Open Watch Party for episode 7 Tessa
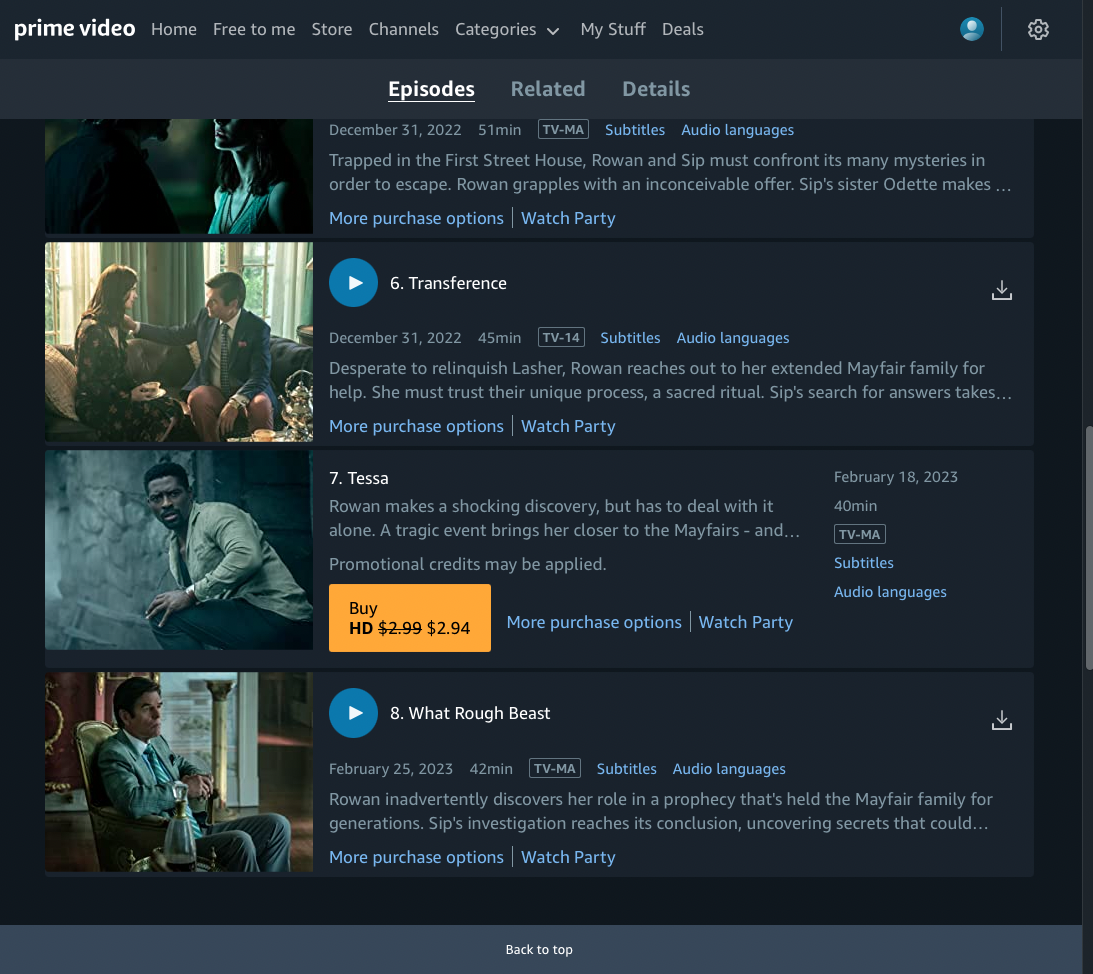 [x=745, y=622]
